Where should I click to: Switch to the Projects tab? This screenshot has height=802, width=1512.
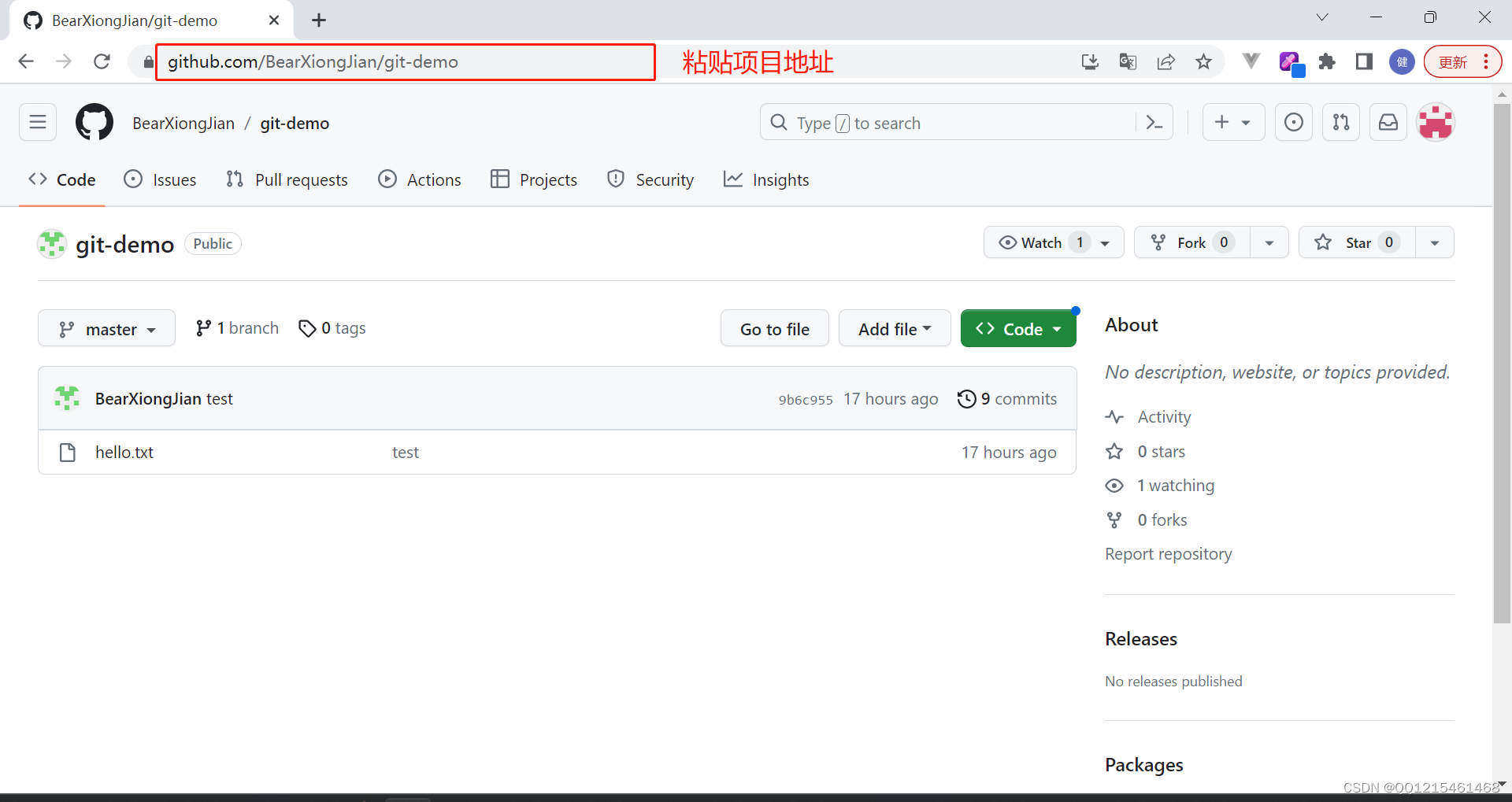534,180
